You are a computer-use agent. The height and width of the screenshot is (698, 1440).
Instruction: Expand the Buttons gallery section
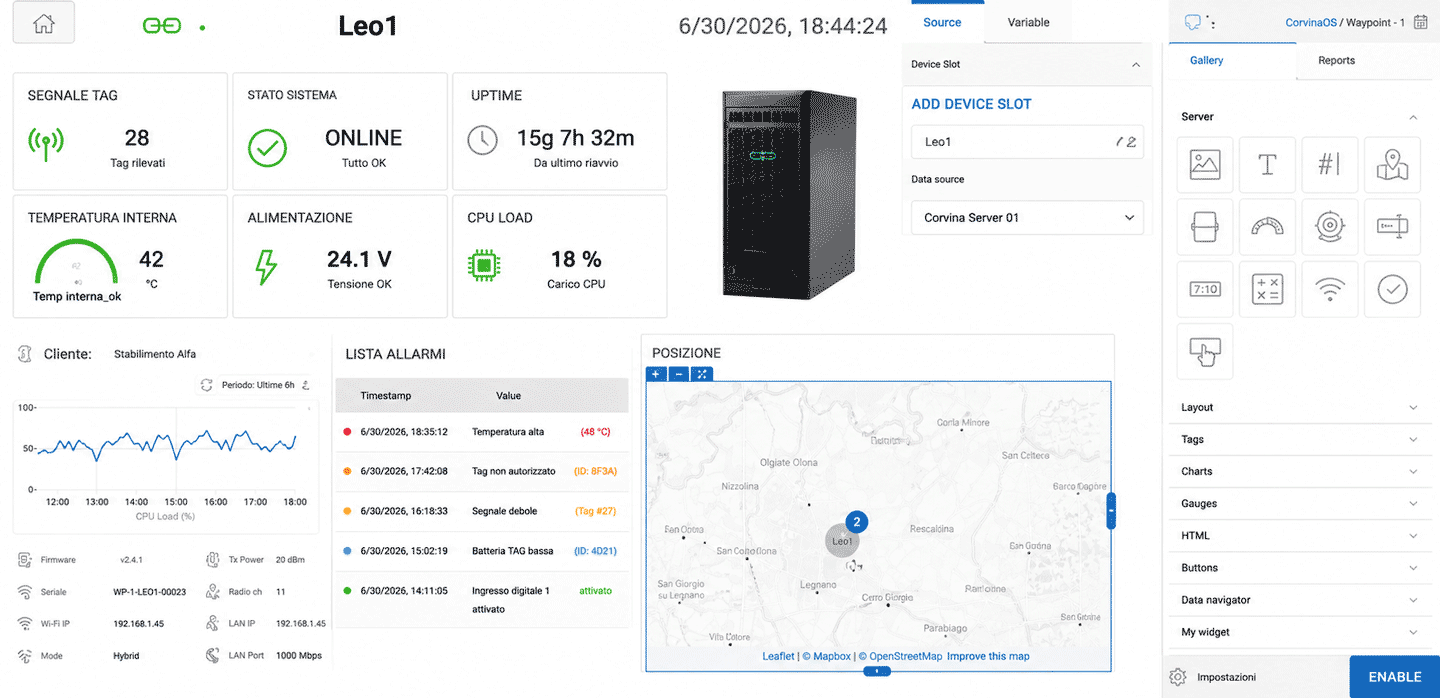pos(1300,567)
